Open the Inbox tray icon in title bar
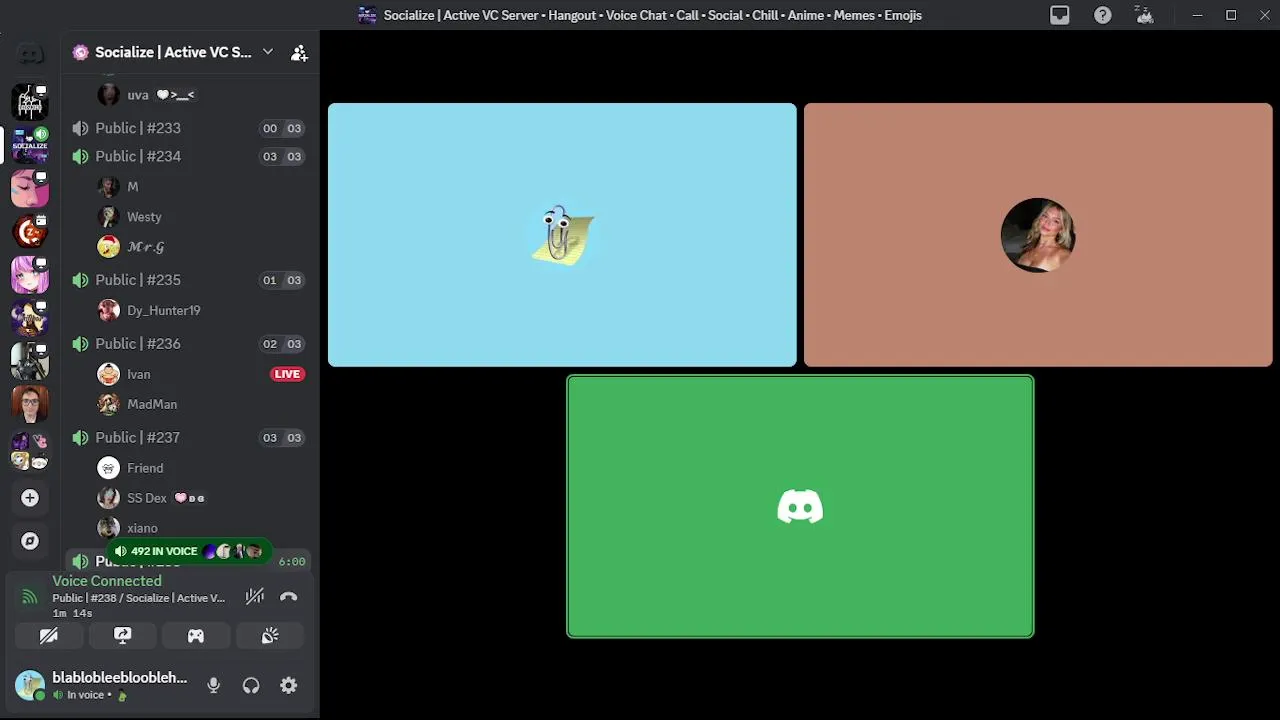 (x=1060, y=15)
